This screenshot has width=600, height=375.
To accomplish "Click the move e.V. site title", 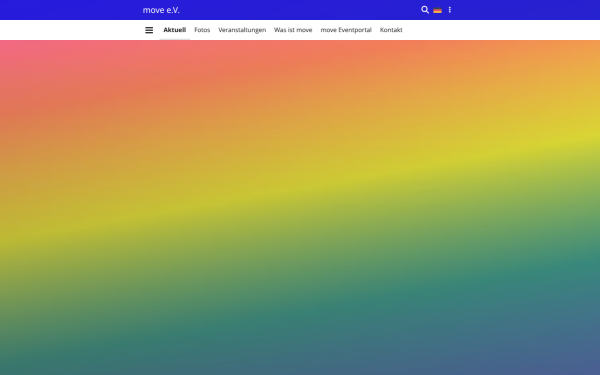I will [x=161, y=10].
